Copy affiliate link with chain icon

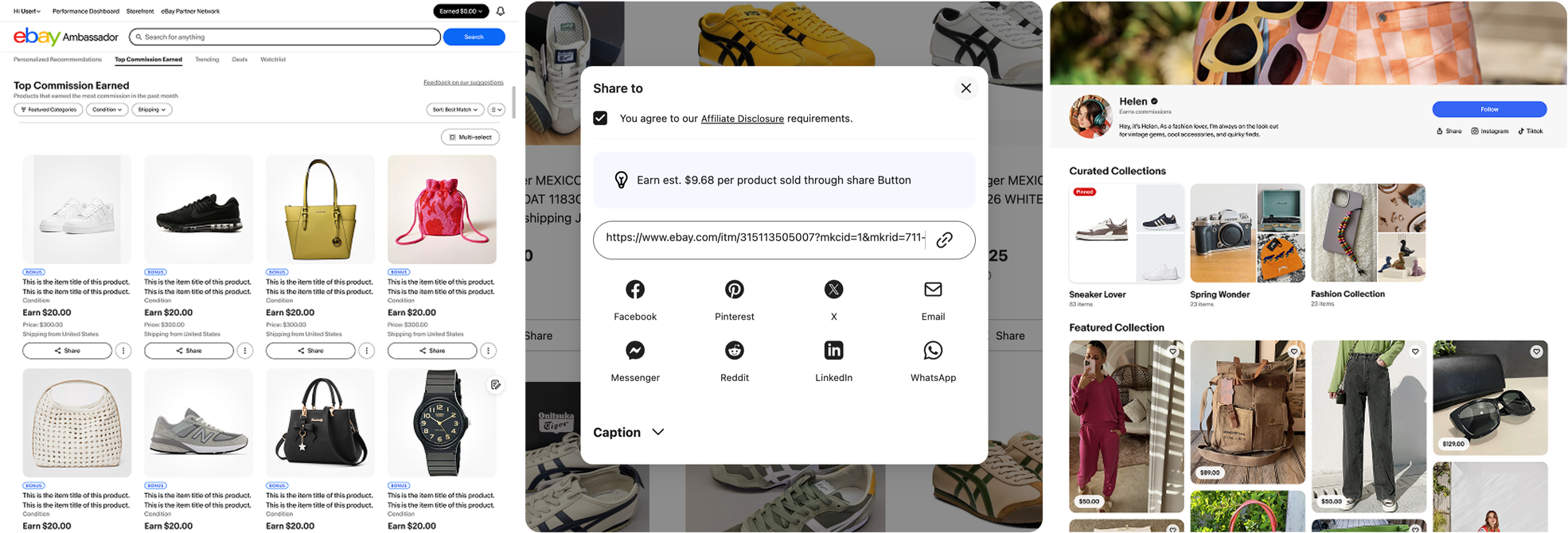pos(945,239)
